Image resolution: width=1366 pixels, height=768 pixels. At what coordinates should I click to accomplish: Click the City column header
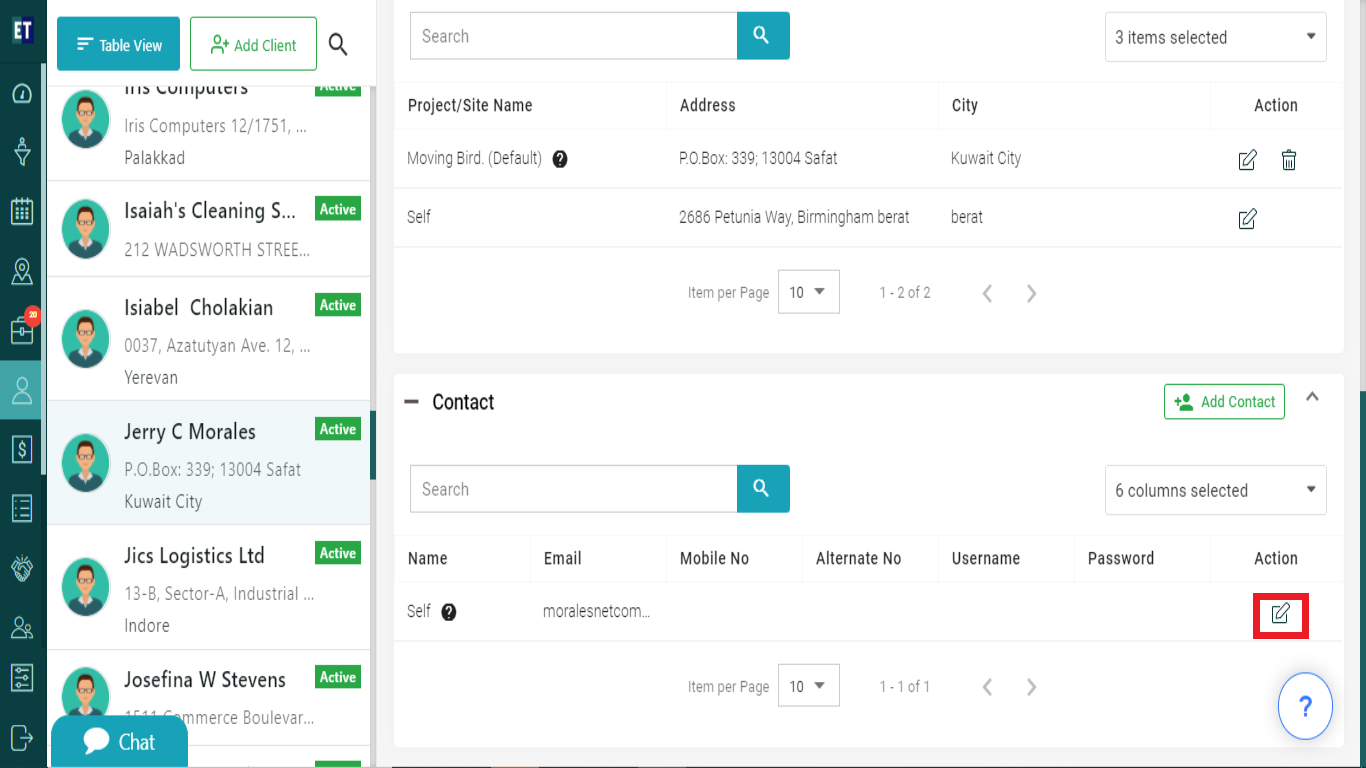(964, 105)
